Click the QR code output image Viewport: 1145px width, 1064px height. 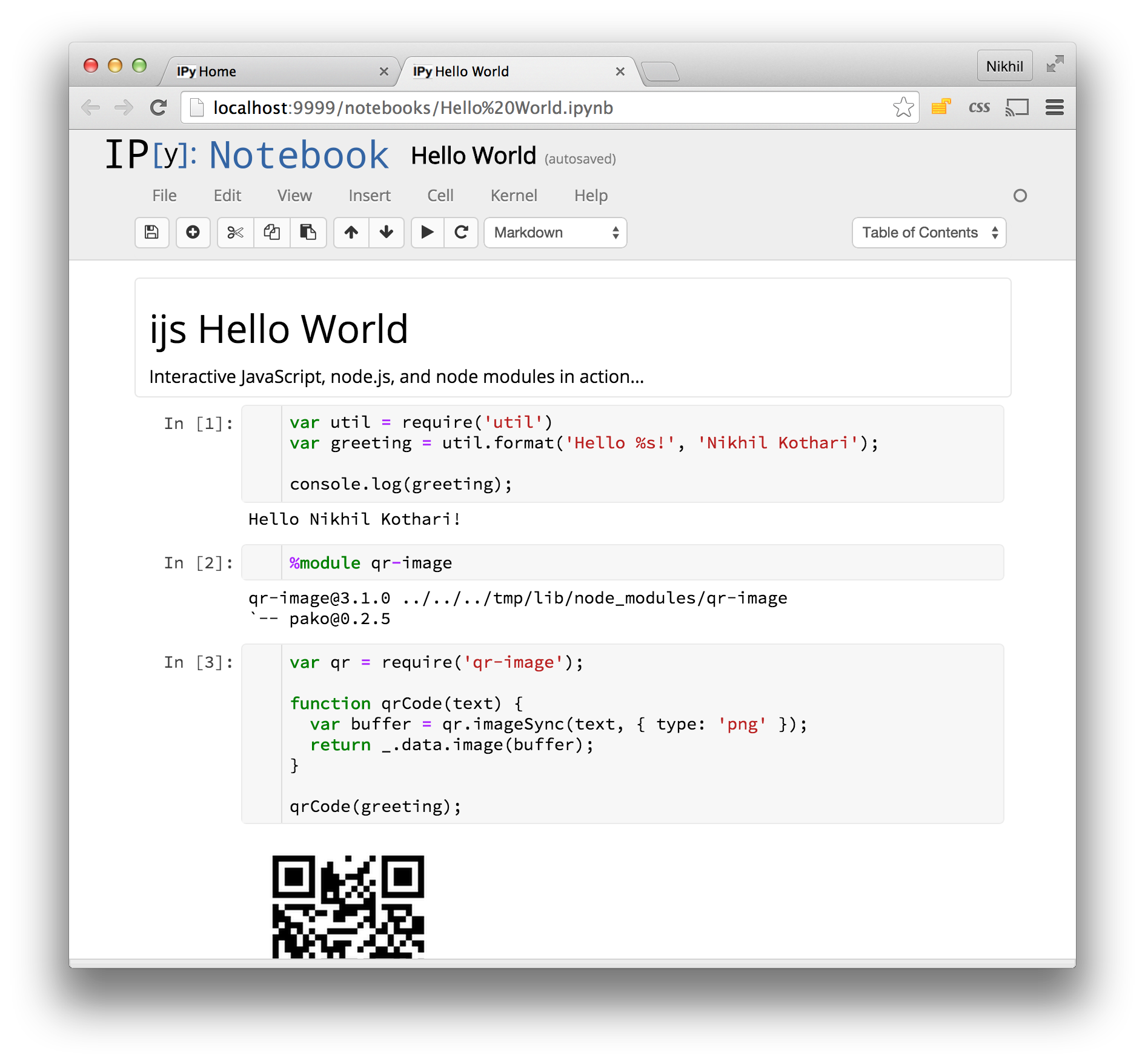pyautogui.click(x=348, y=906)
